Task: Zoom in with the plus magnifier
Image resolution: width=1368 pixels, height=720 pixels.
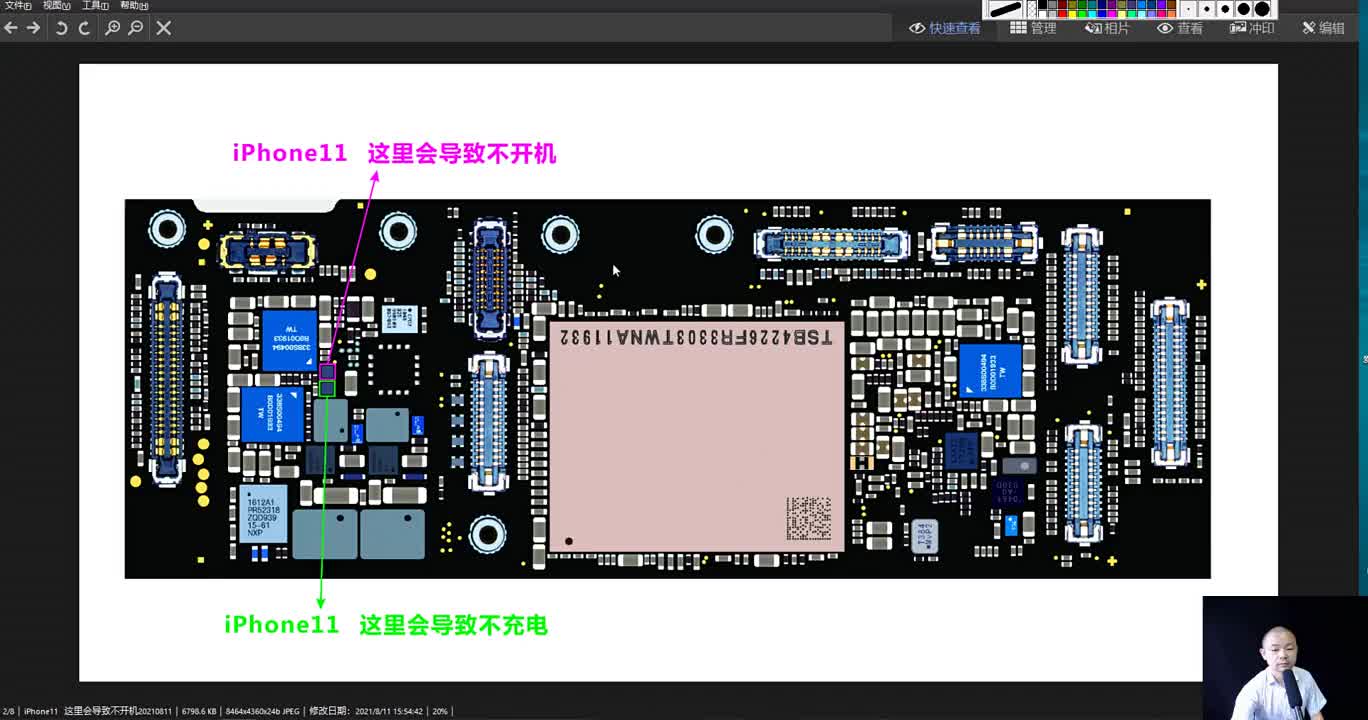Action: point(112,28)
